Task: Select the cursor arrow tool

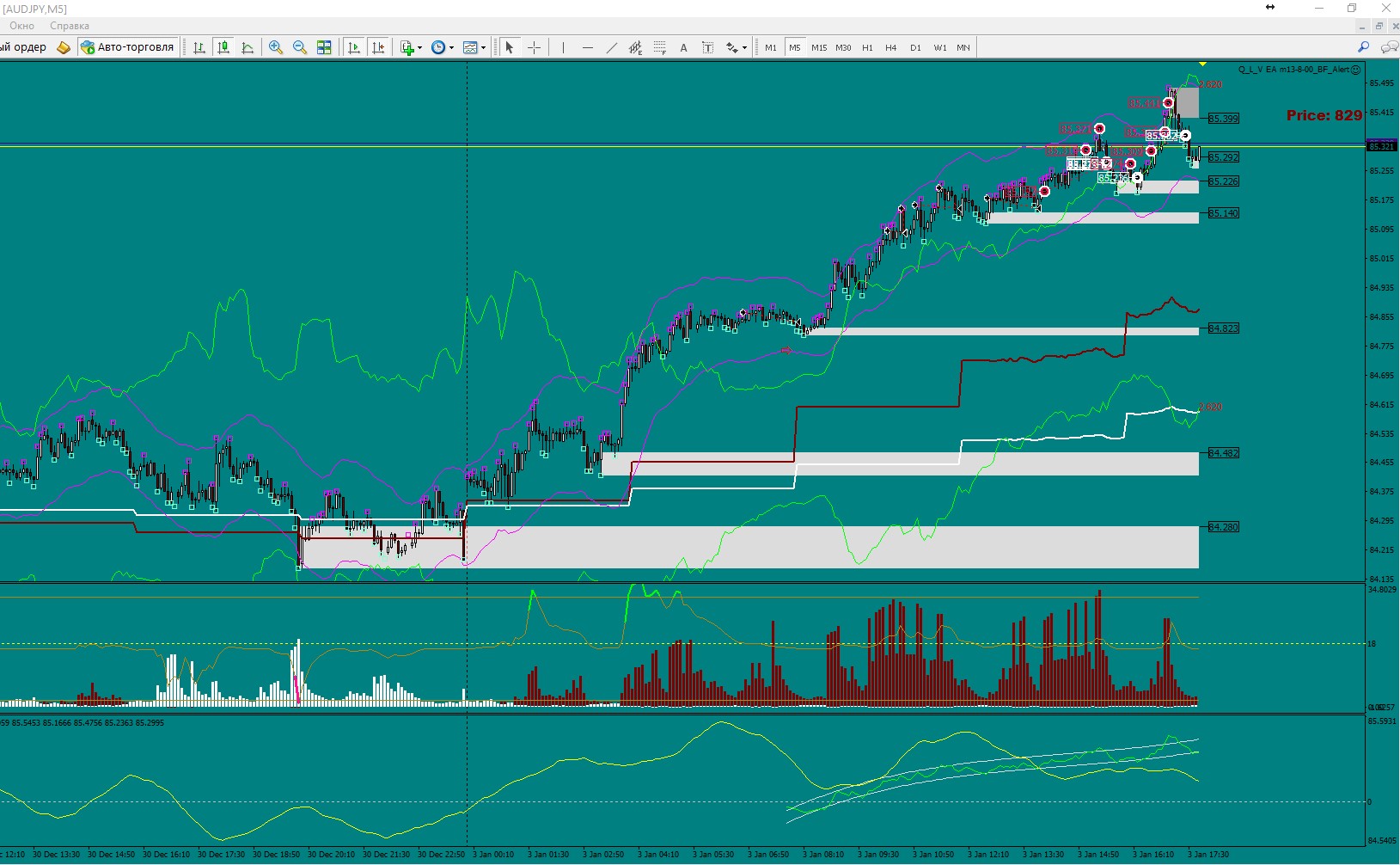Action: pos(509,47)
